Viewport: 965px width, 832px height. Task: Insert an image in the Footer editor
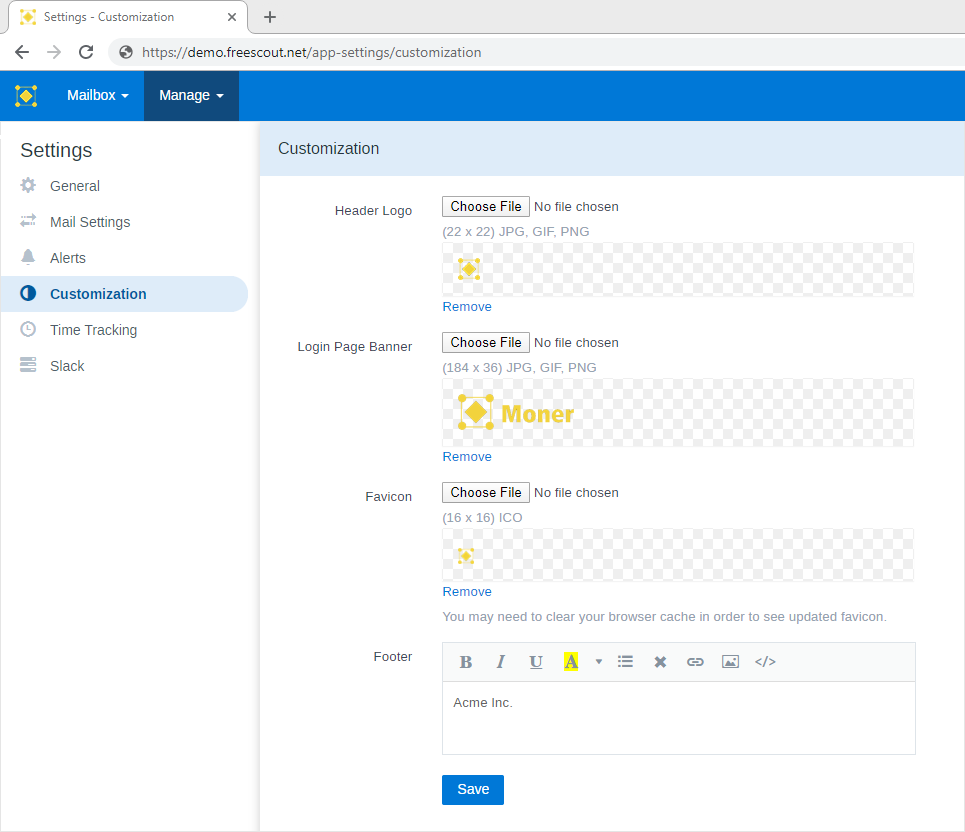[x=730, y=661]
